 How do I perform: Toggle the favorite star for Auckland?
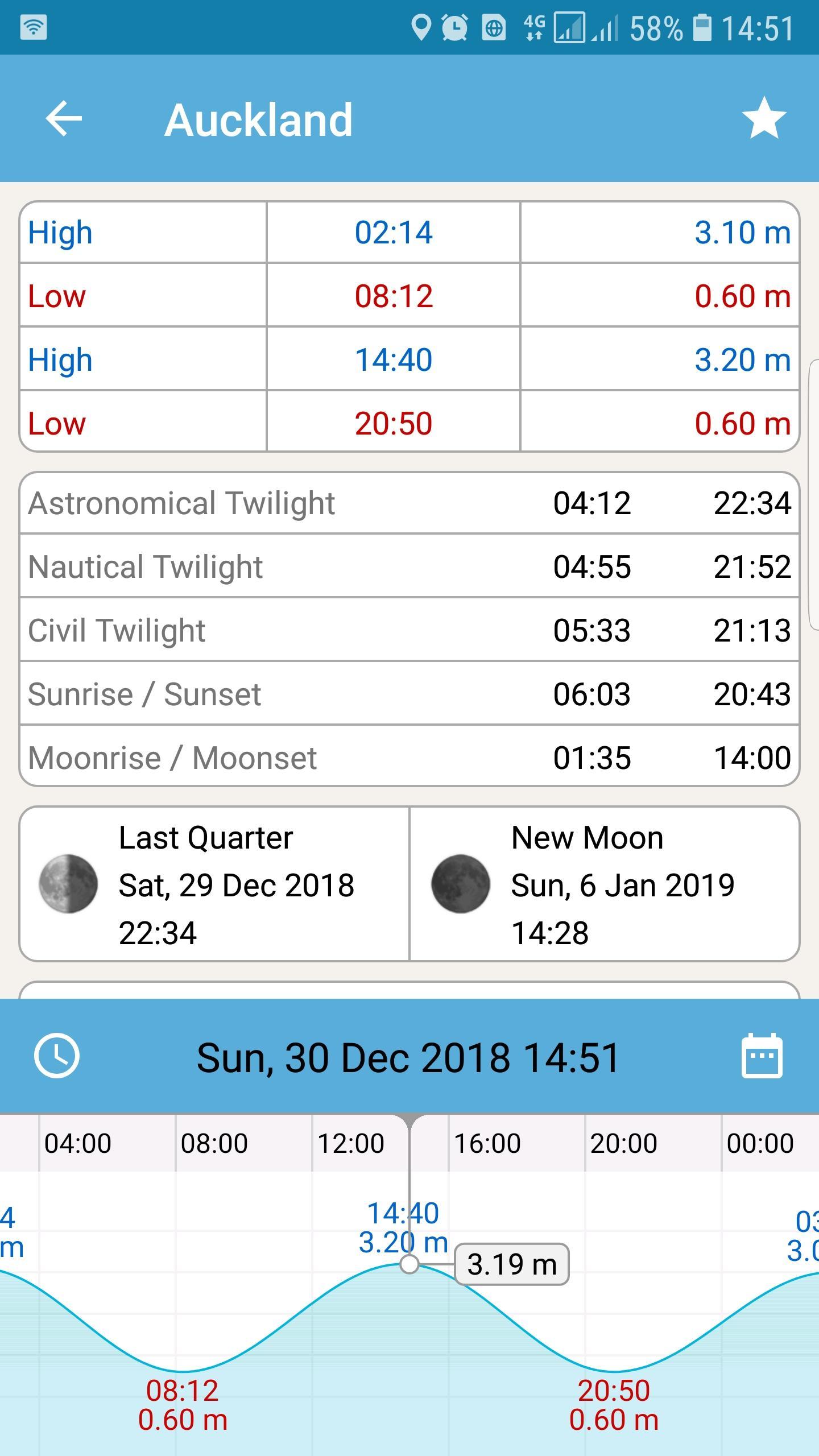click(764, 118)
